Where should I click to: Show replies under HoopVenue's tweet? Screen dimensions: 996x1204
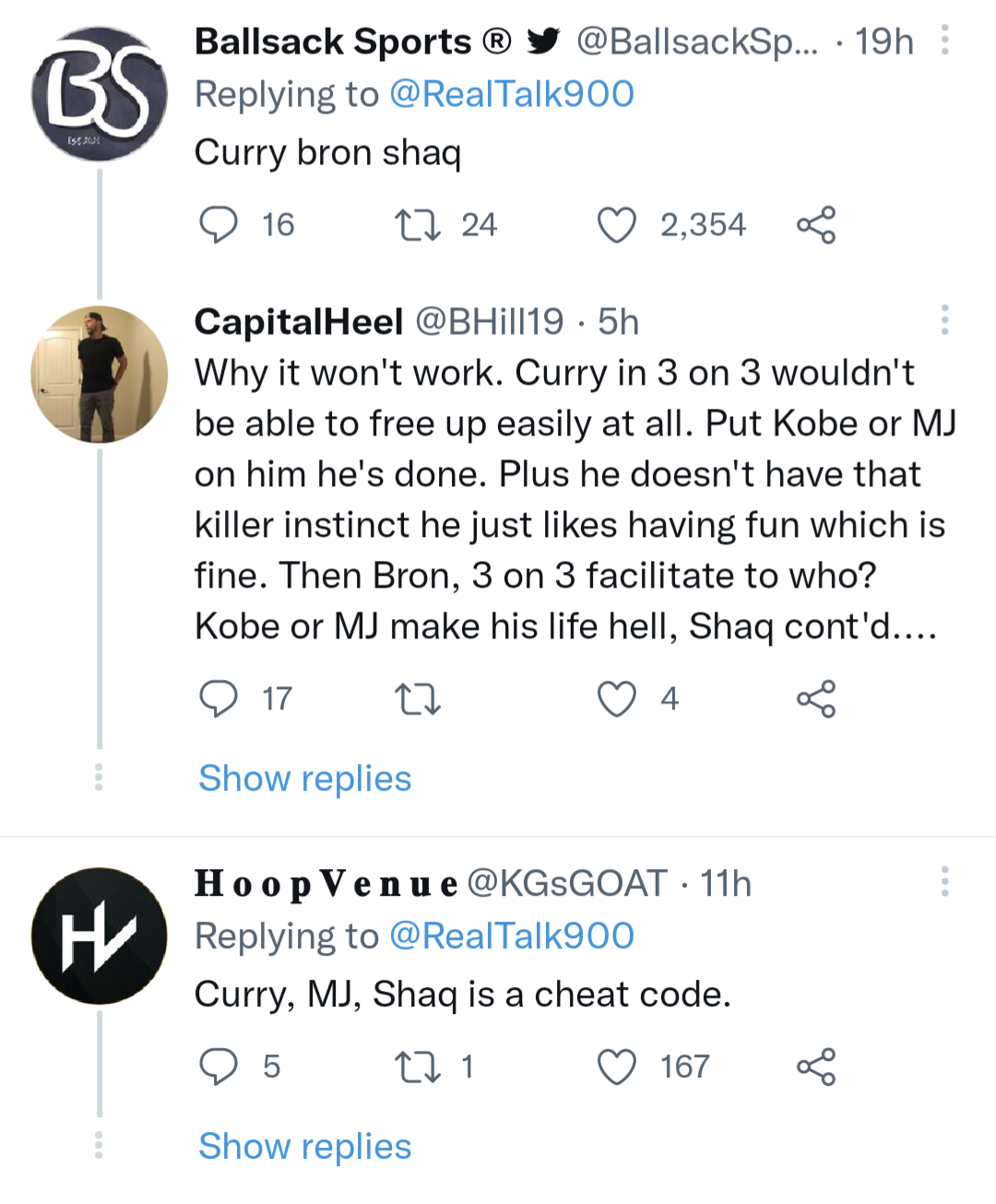[x=305, y=1147]
